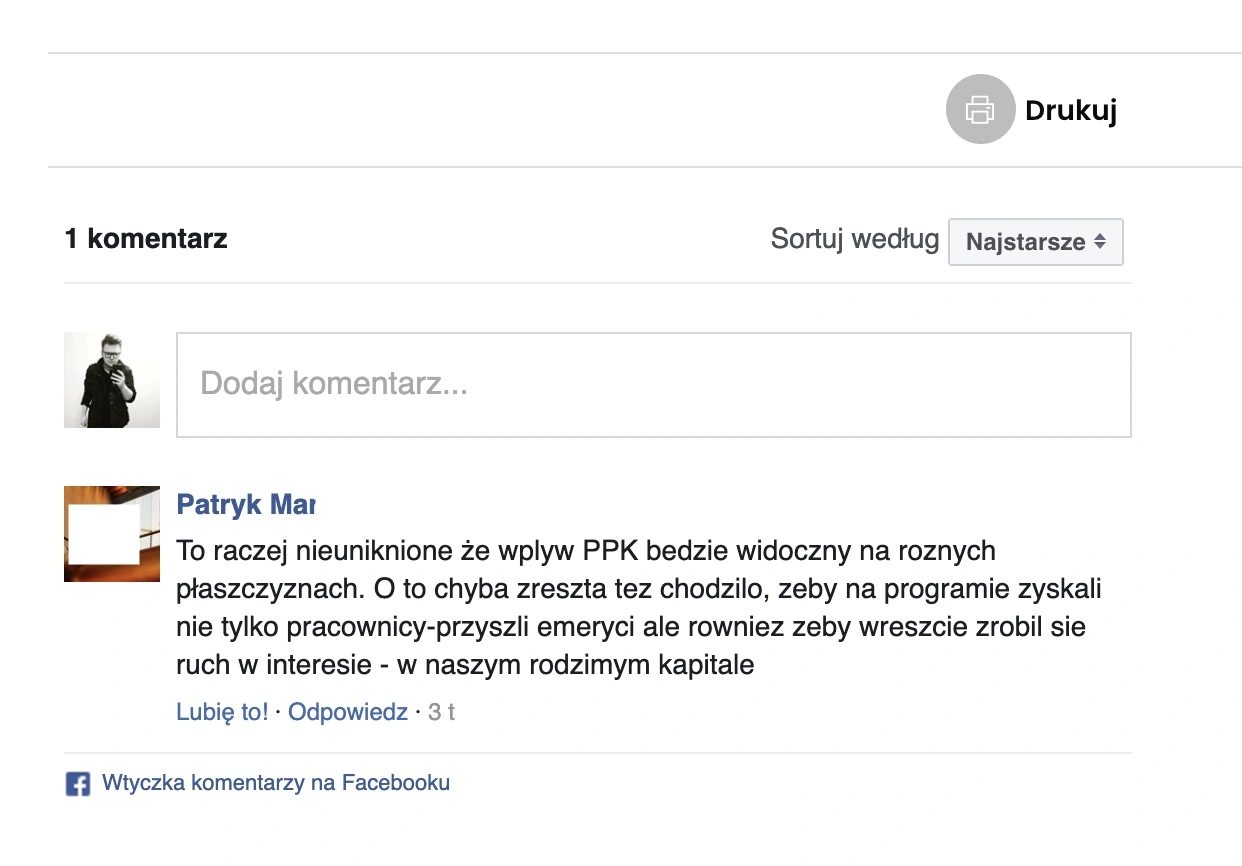This screenshot has width=1242, height=866.
Task: Reply using the Odpowiedz link
Action: click(x=348, y=712)
